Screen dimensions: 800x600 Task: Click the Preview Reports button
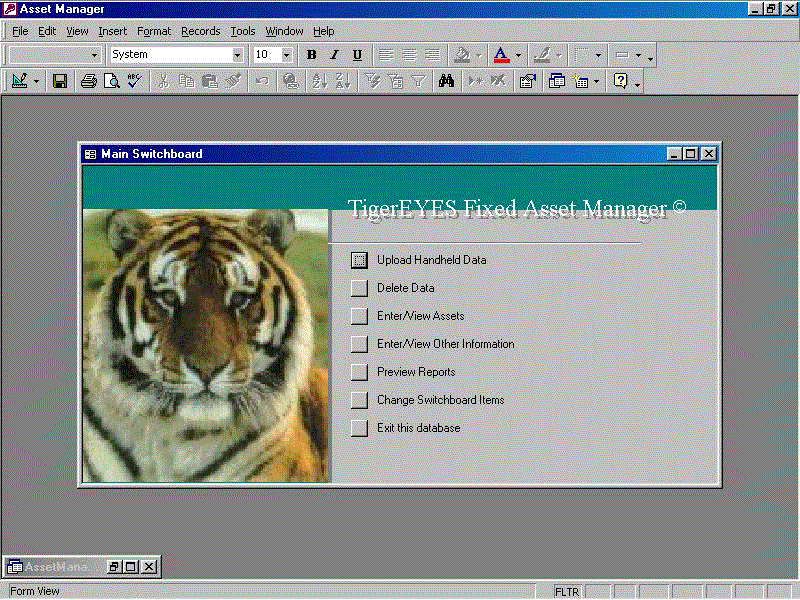[359, 372]
